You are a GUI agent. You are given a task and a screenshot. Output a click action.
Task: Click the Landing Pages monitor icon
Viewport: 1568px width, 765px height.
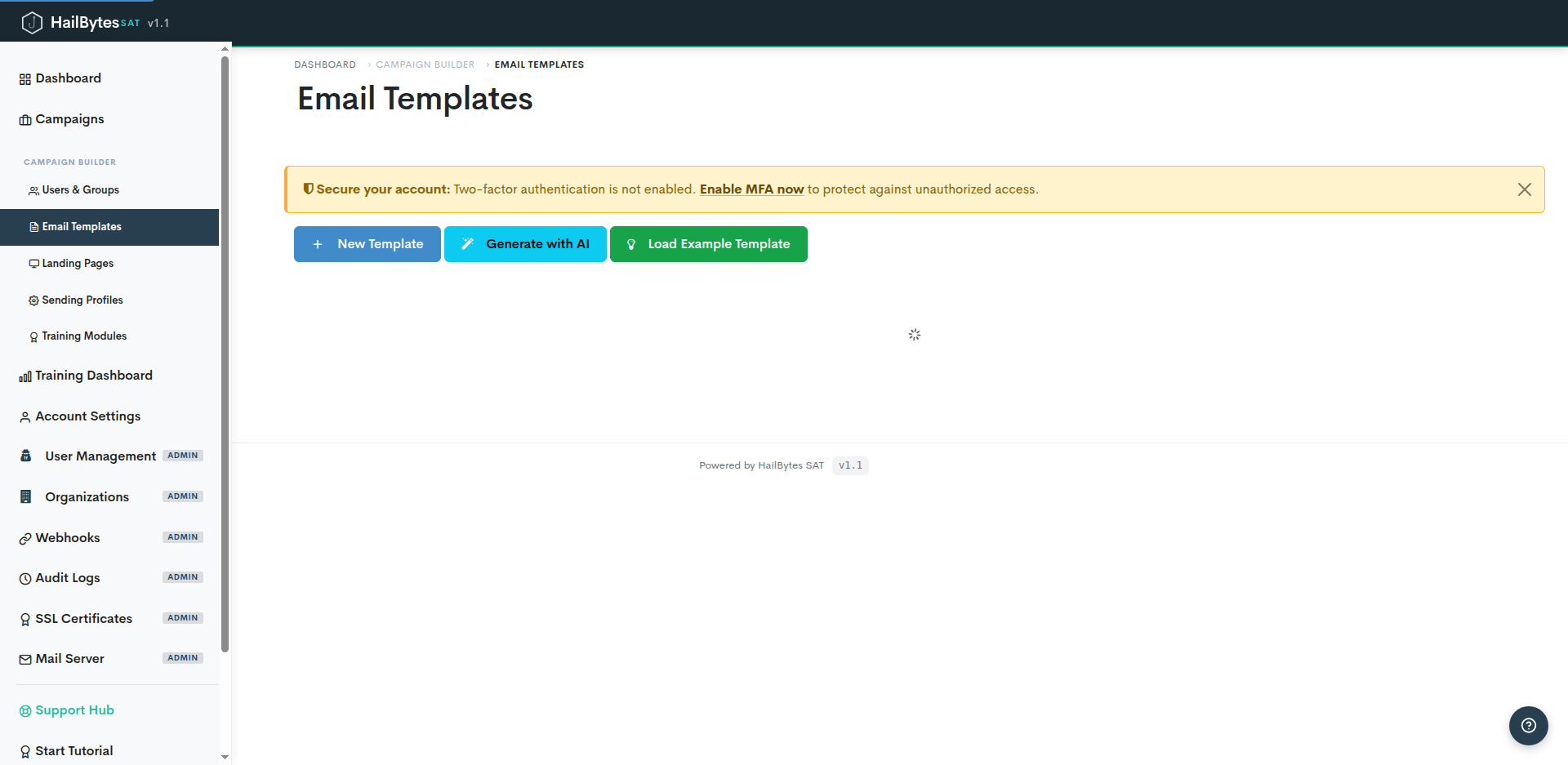point(33,264)
